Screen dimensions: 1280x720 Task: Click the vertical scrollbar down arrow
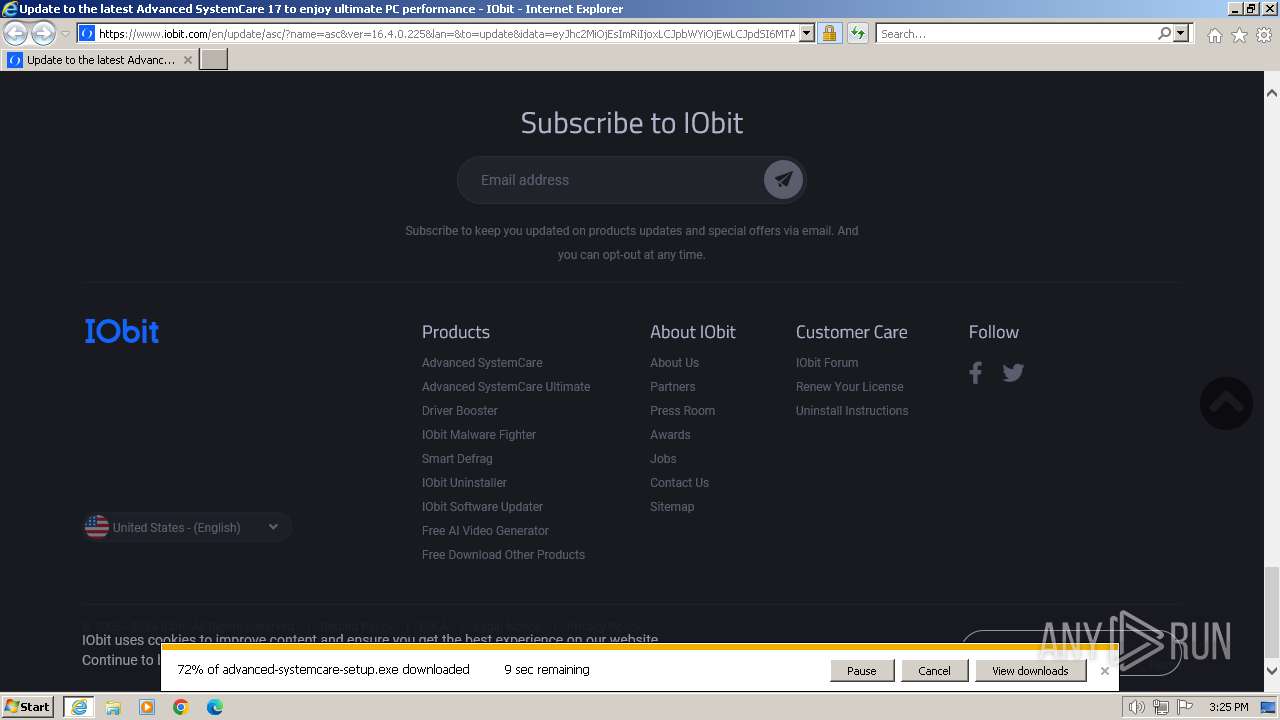click(1271, 670)
